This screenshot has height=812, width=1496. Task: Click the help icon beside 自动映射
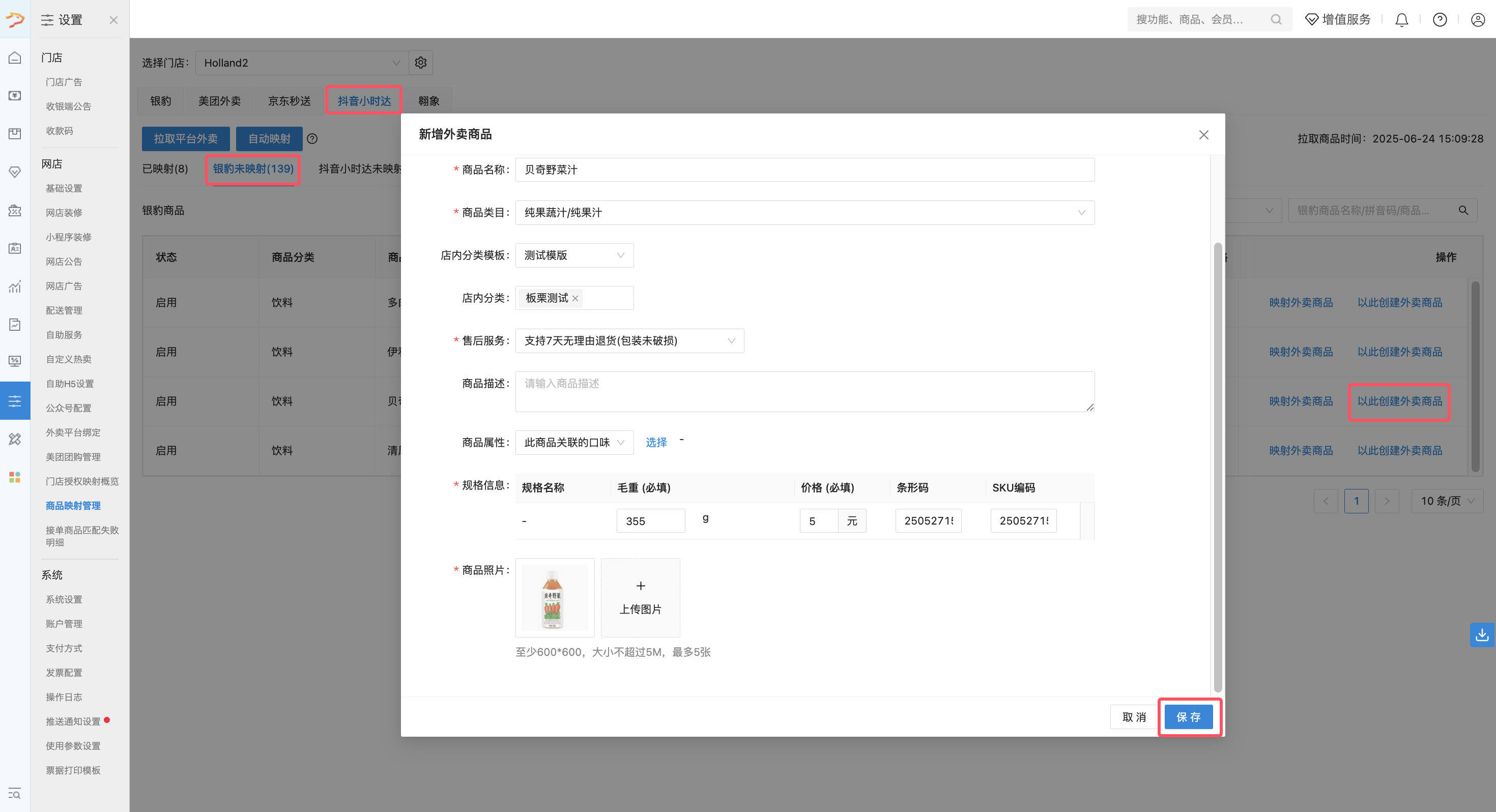tap(312, 139)
